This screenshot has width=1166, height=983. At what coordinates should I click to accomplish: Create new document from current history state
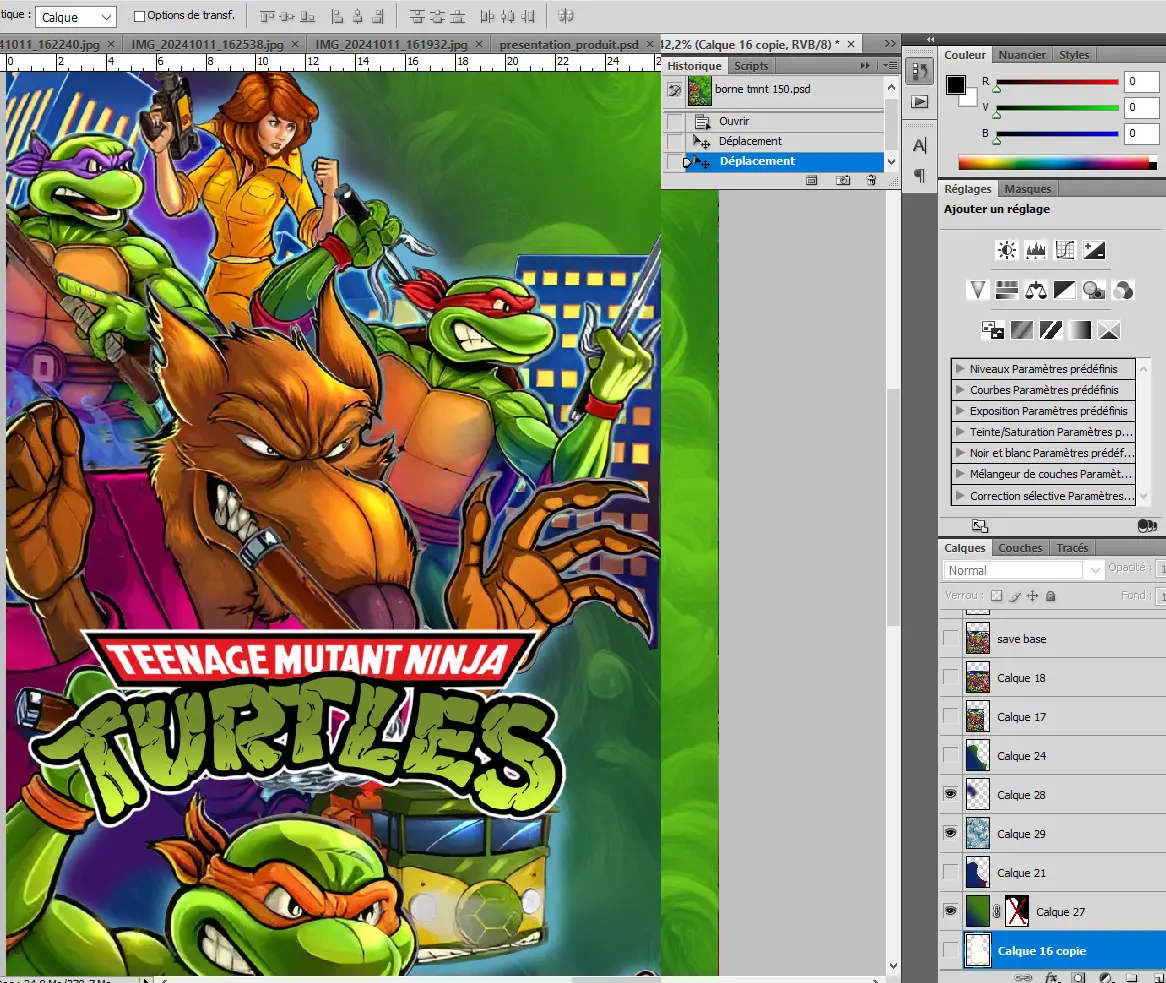coord(812,181)
